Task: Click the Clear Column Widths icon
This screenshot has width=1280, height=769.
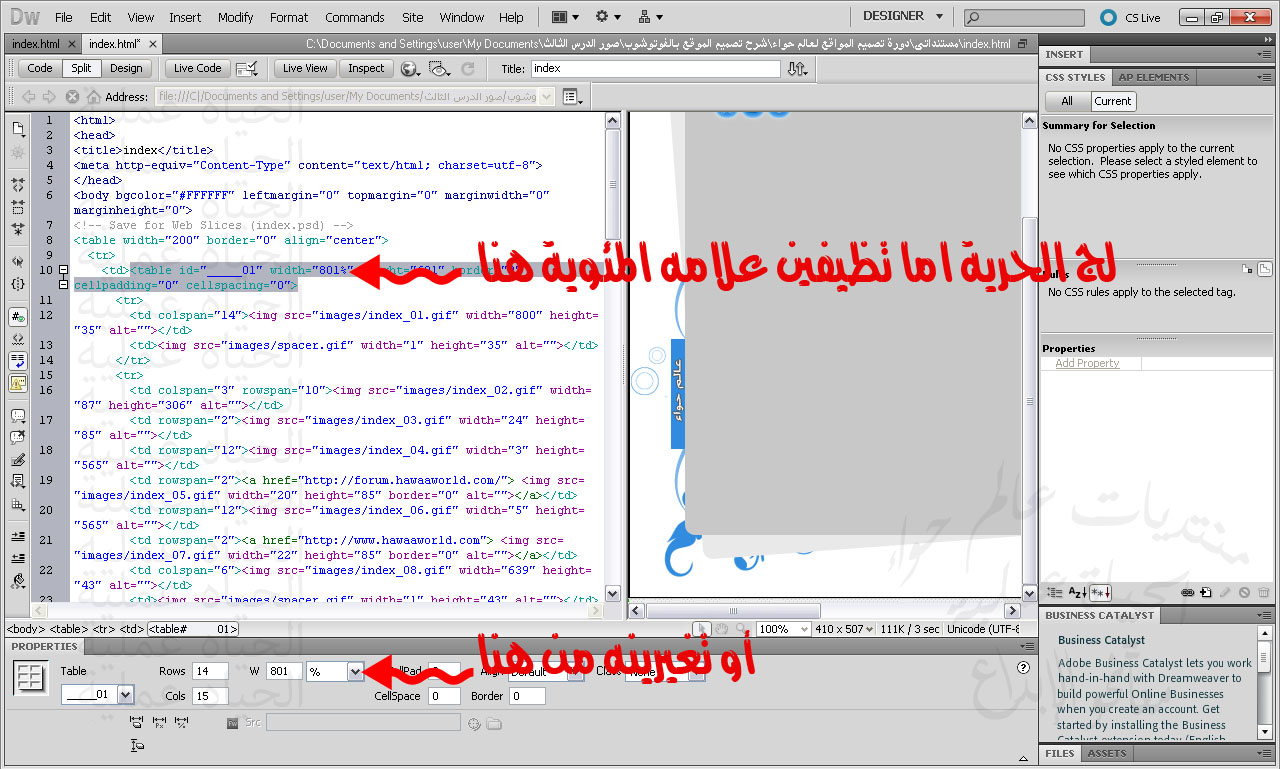Action: coord(138,722)
